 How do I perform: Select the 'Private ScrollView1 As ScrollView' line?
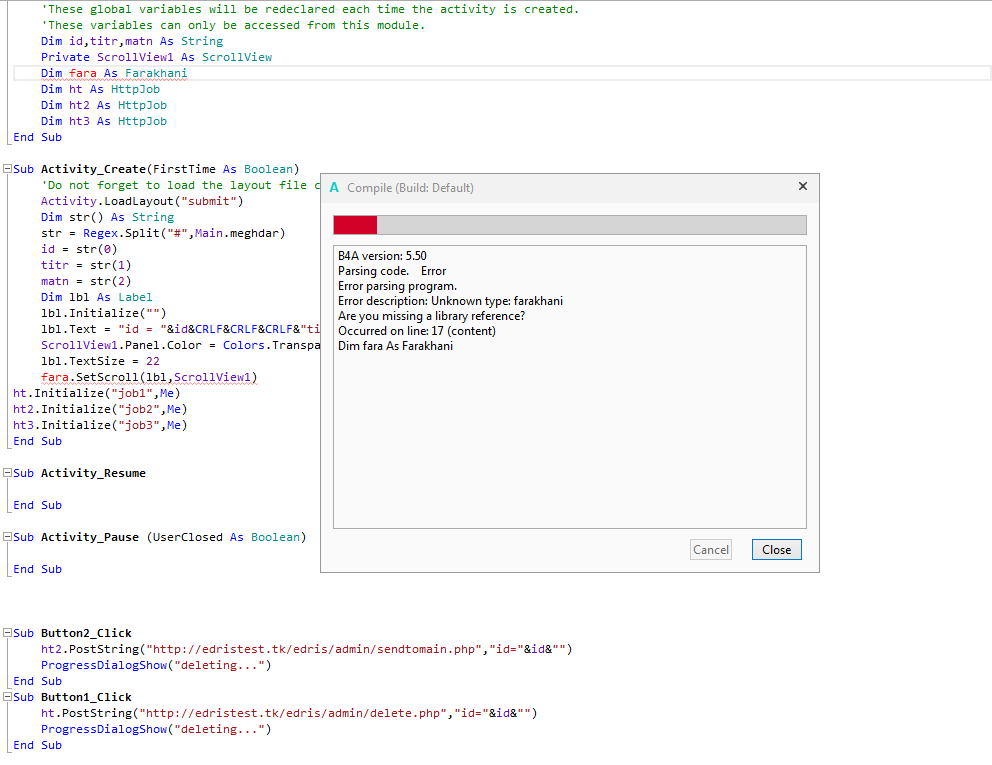(156, 57)
